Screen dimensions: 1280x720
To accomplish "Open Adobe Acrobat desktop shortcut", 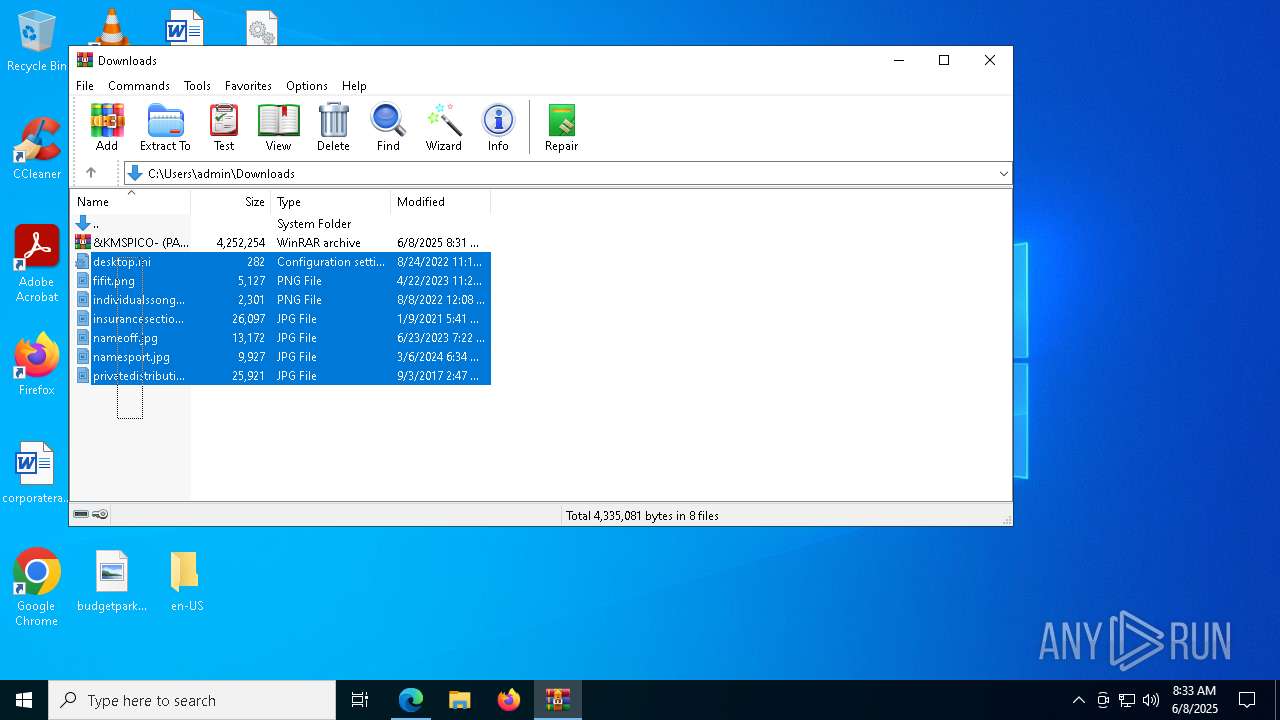I will (37, 263).
